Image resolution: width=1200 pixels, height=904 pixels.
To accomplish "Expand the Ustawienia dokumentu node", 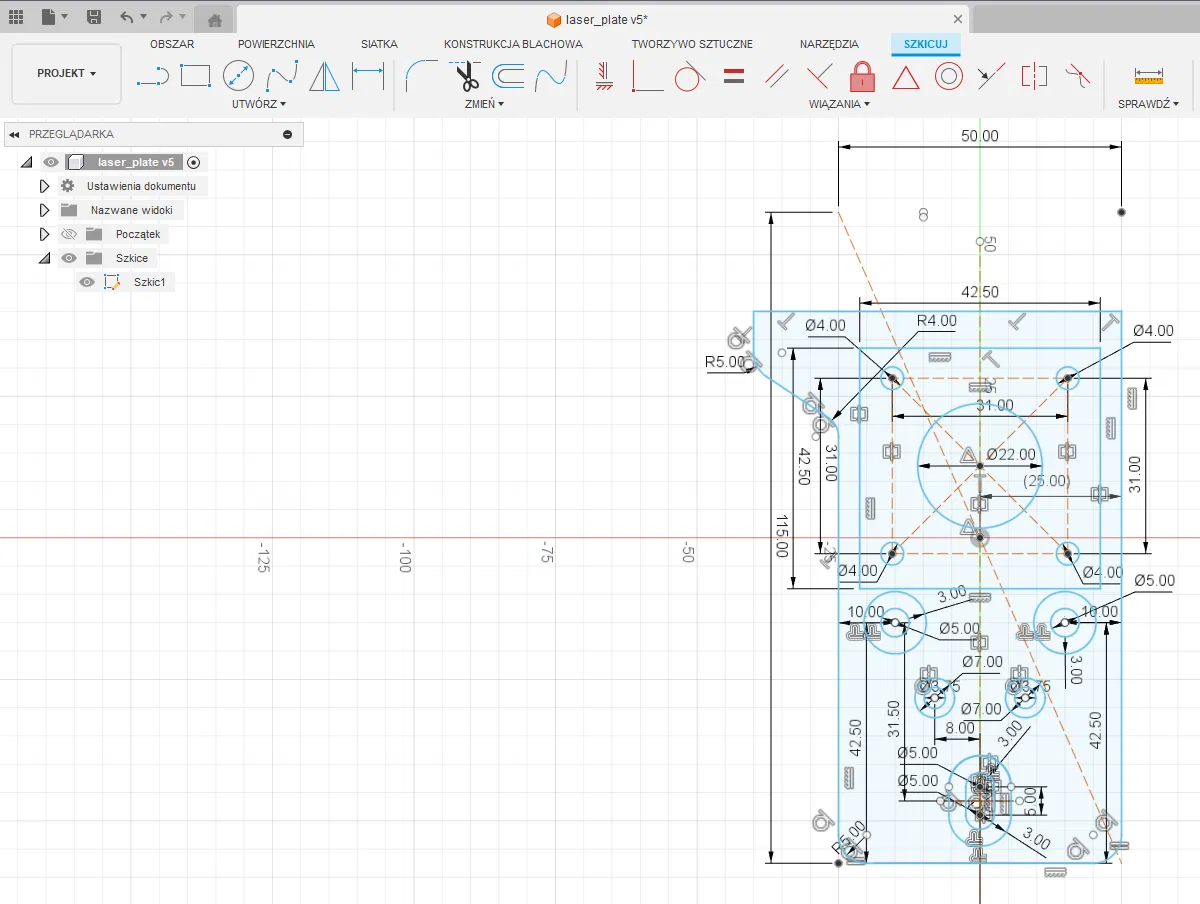I will [x=44, y=187].
